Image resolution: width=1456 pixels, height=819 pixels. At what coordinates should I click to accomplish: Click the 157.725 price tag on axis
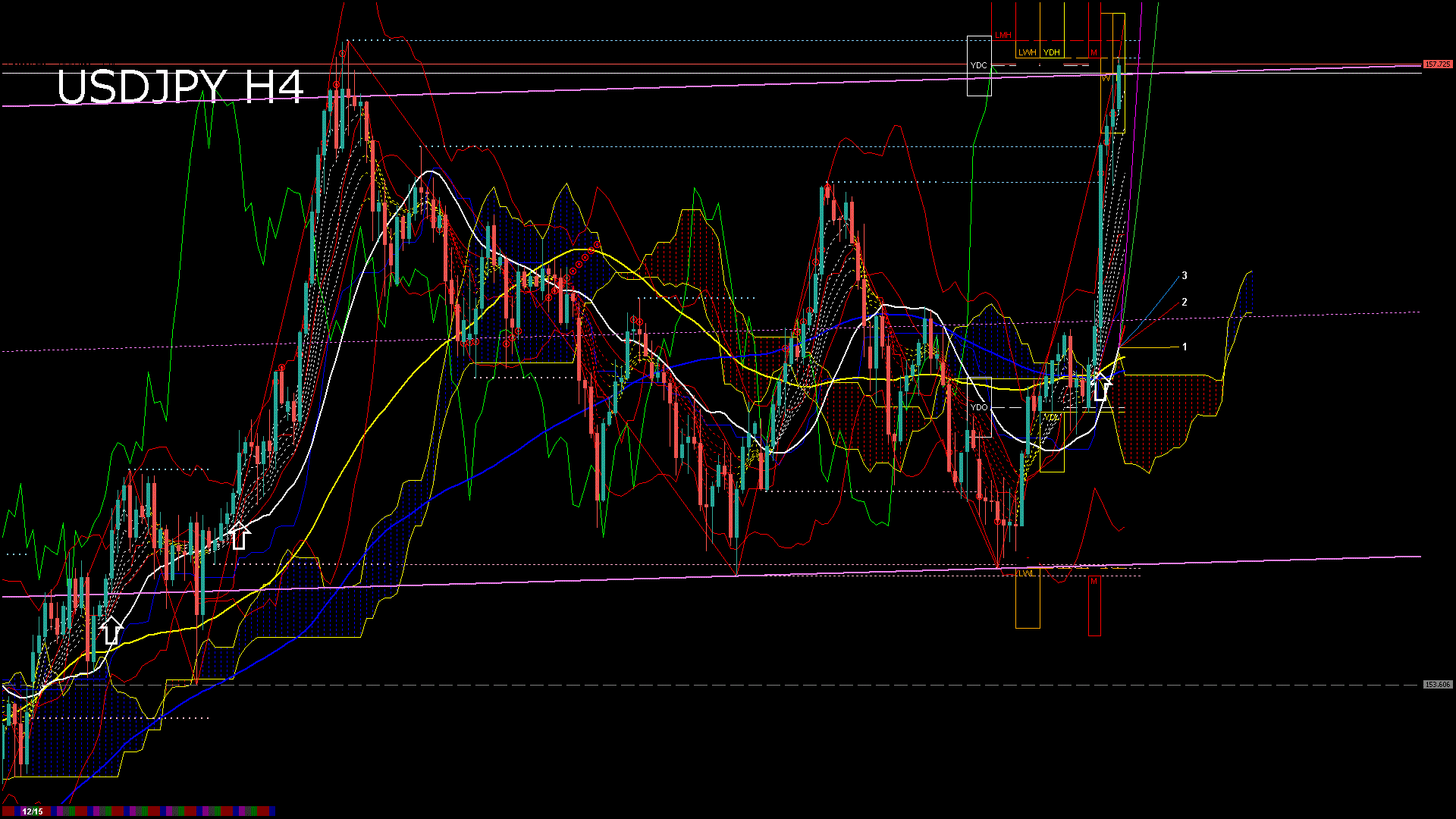coord(1437,64)
